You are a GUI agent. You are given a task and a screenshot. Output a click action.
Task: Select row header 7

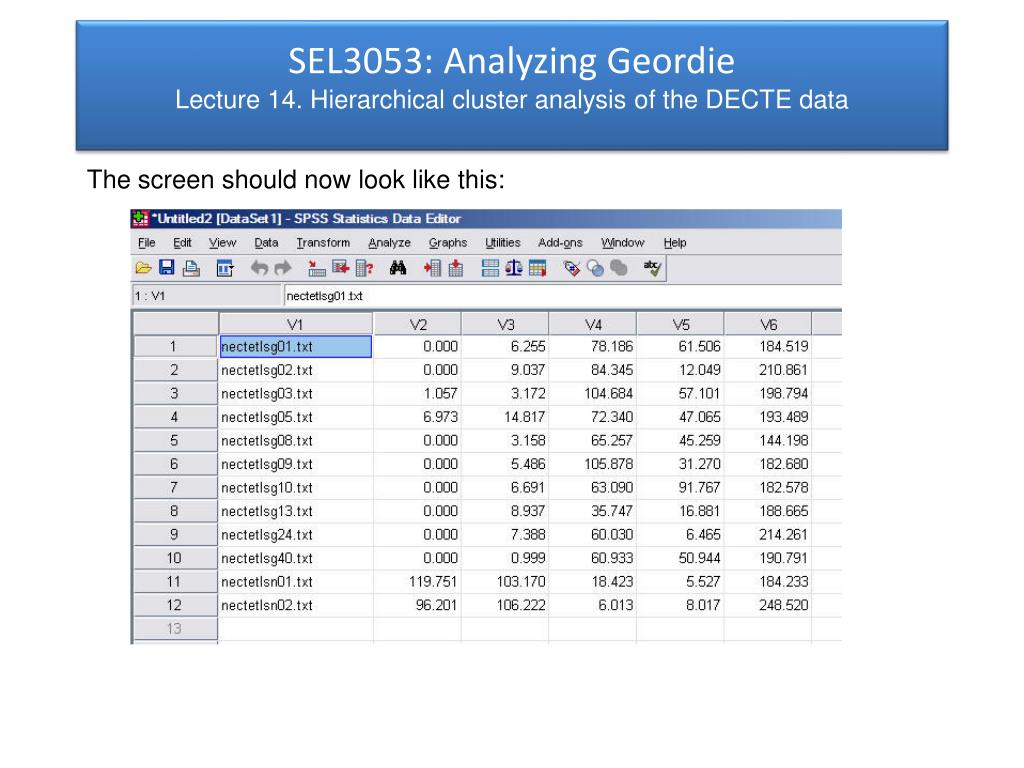[x=175, y=488]
